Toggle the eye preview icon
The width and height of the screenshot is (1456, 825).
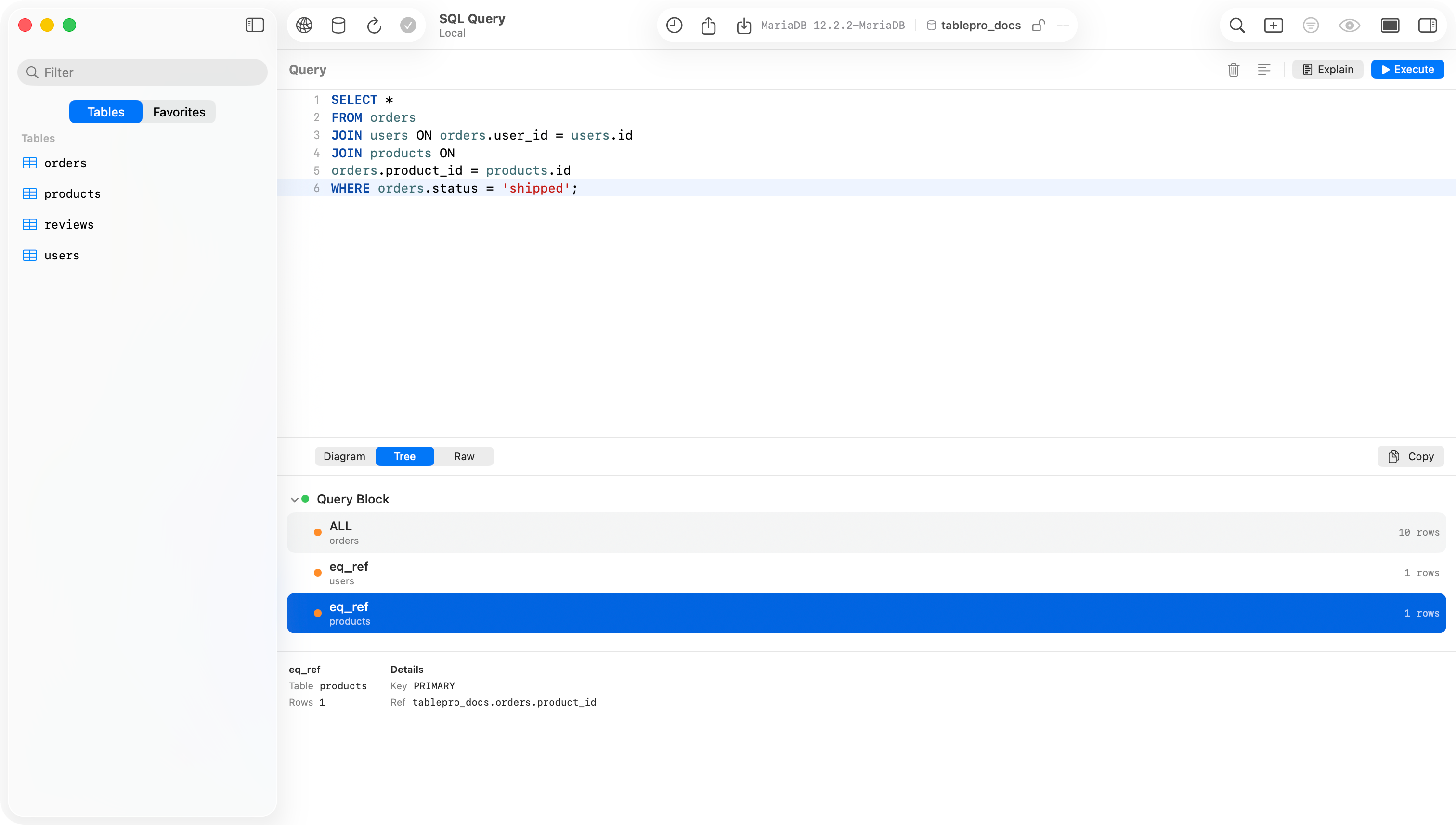1350,26
